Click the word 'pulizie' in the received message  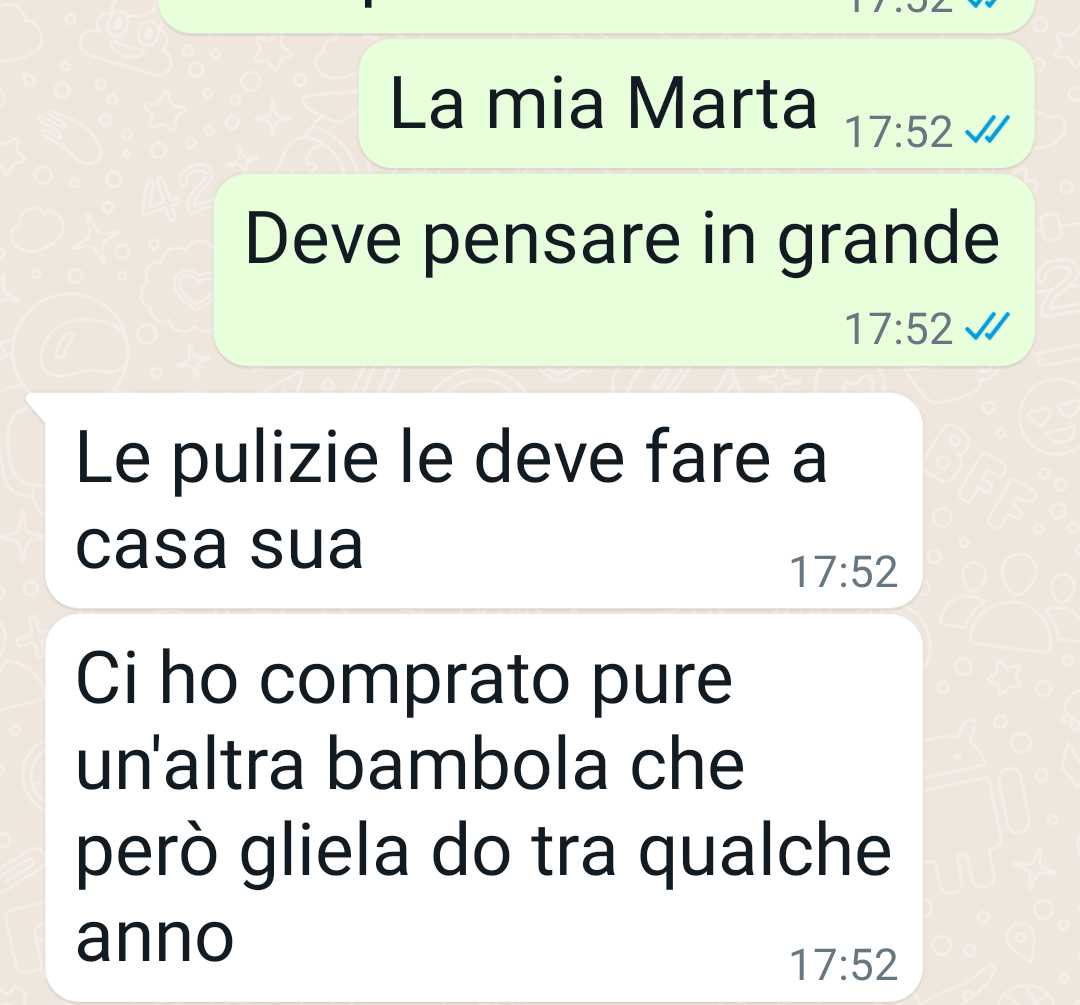click(x=275, y=458)
